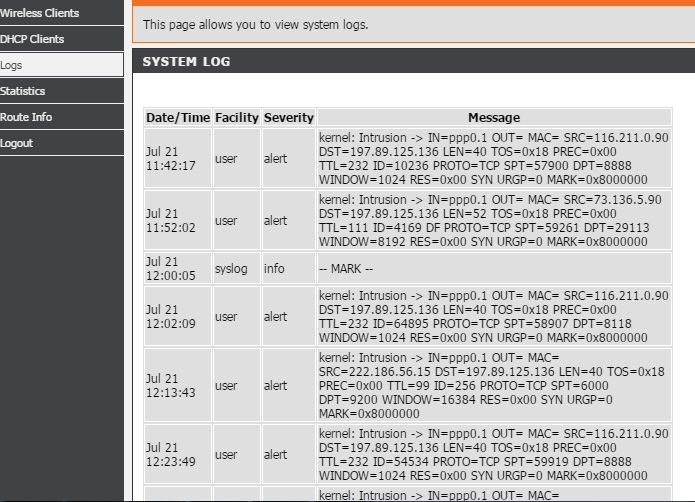Click the Severity column header
695x502 pixels.
click(288, 118)
